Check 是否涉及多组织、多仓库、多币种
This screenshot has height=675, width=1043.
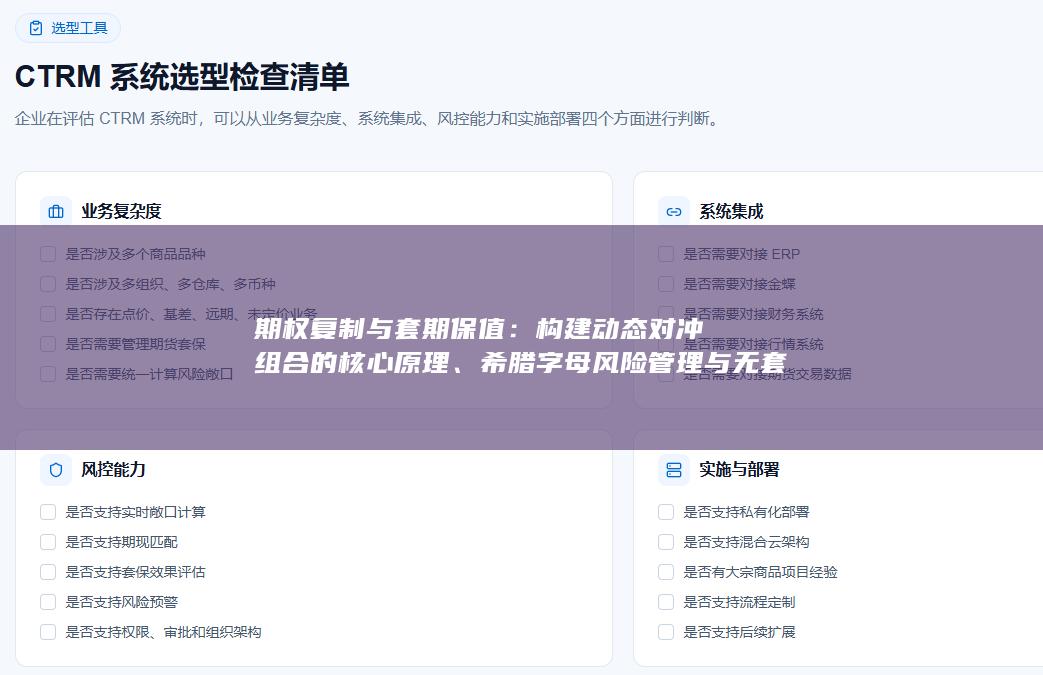click(48, 284)
